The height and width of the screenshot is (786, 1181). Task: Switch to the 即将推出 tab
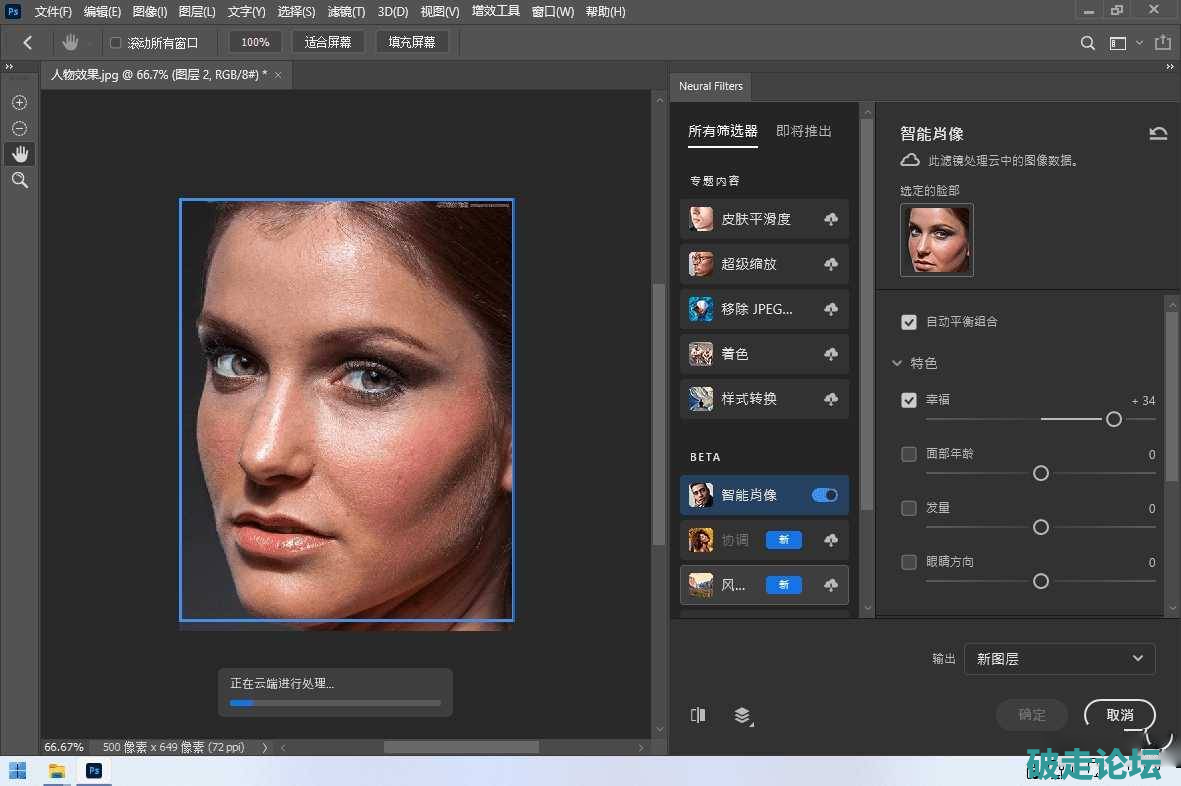[804, 131]
